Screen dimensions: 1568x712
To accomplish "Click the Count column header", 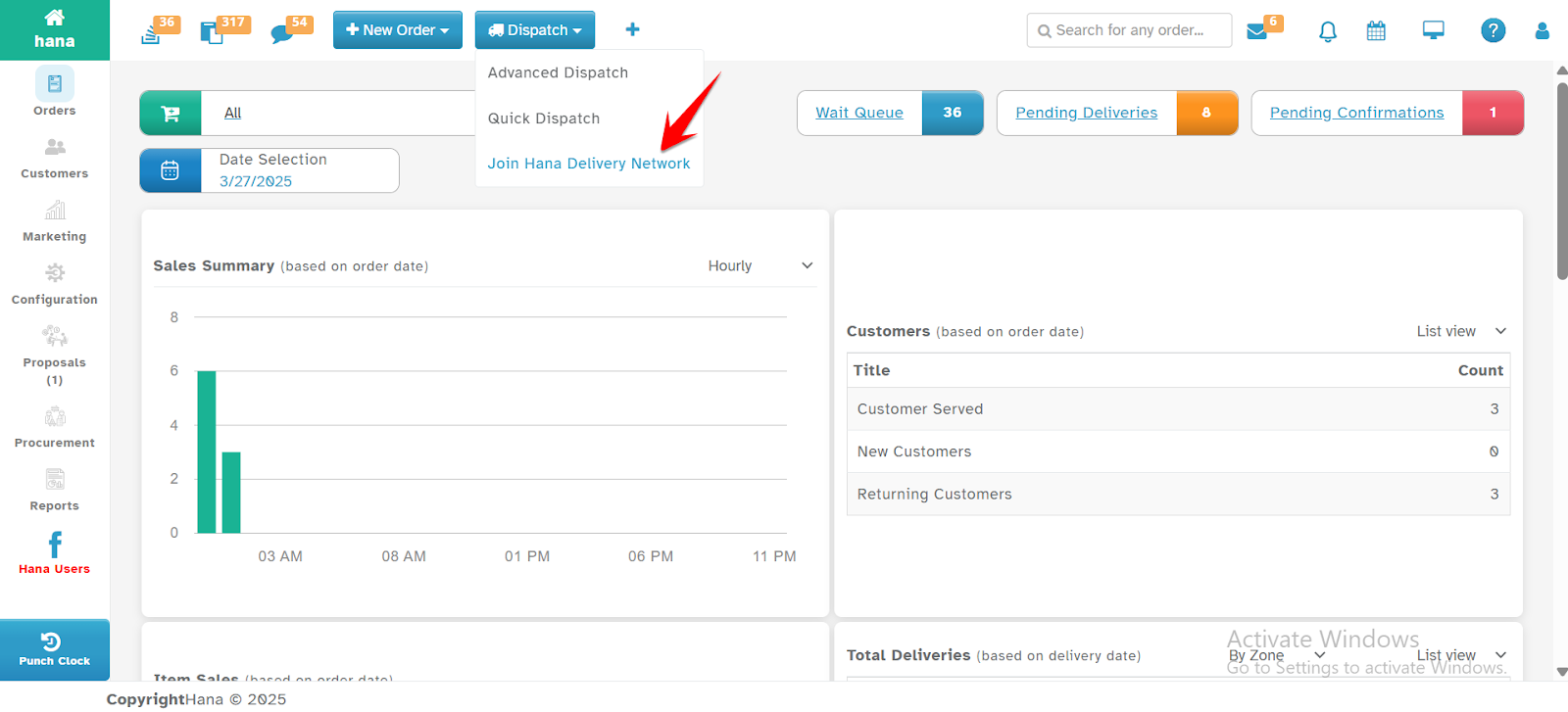I will 1480,370.
